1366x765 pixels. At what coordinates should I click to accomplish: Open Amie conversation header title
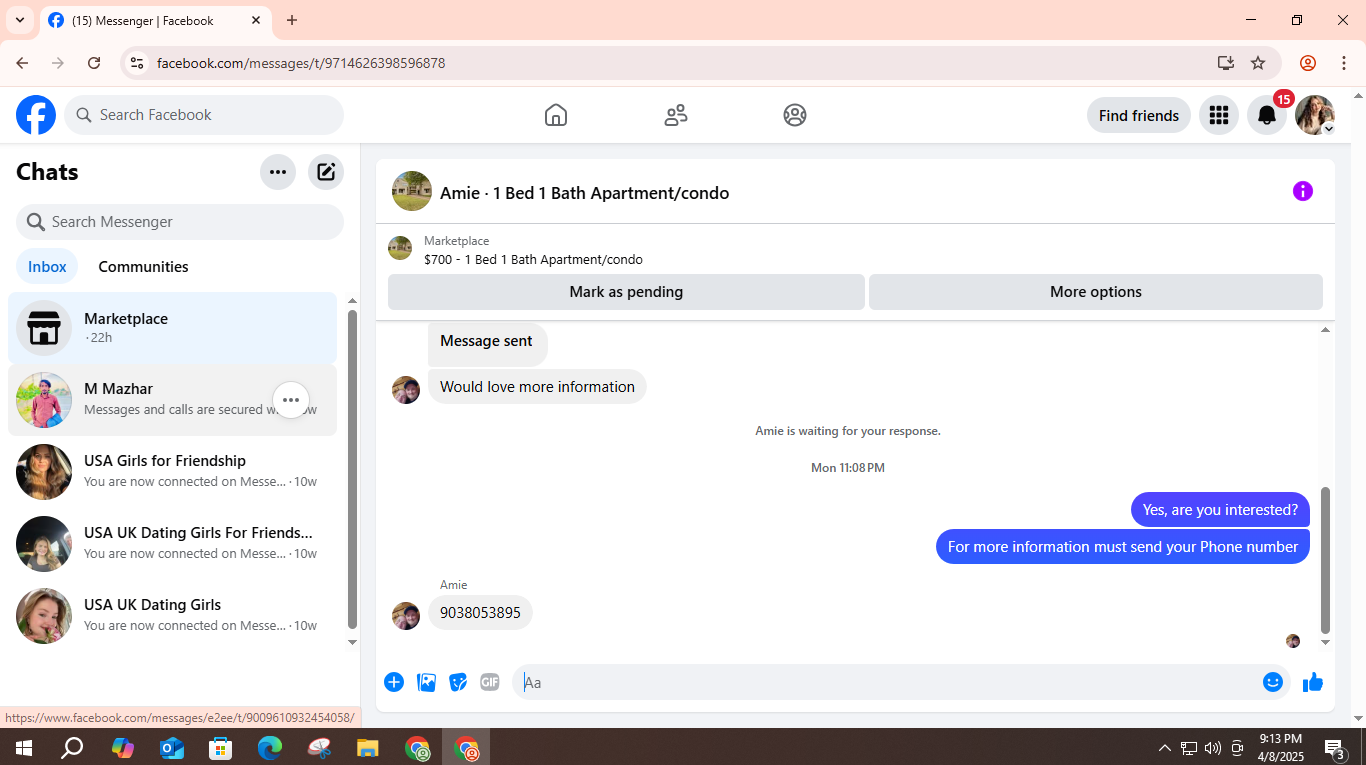[584, 193]
